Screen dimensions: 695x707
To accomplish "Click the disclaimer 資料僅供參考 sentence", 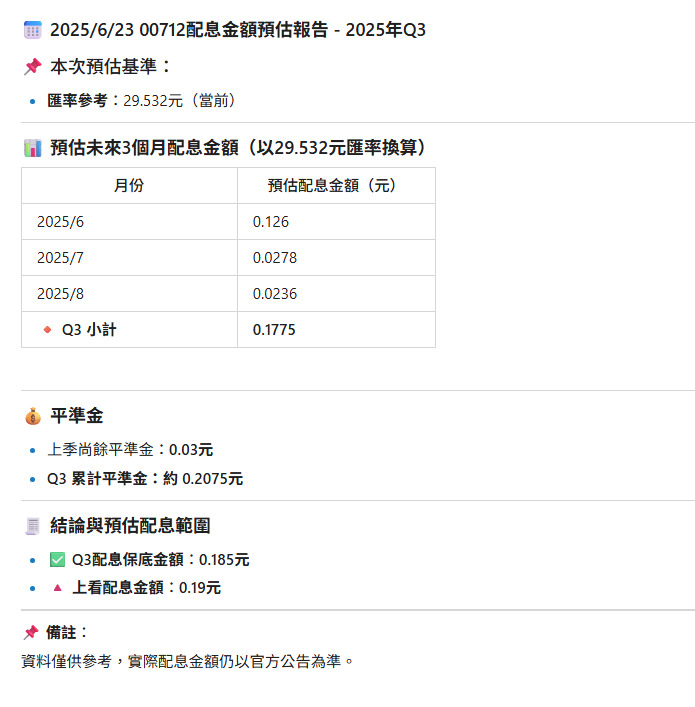I will 188,661.
